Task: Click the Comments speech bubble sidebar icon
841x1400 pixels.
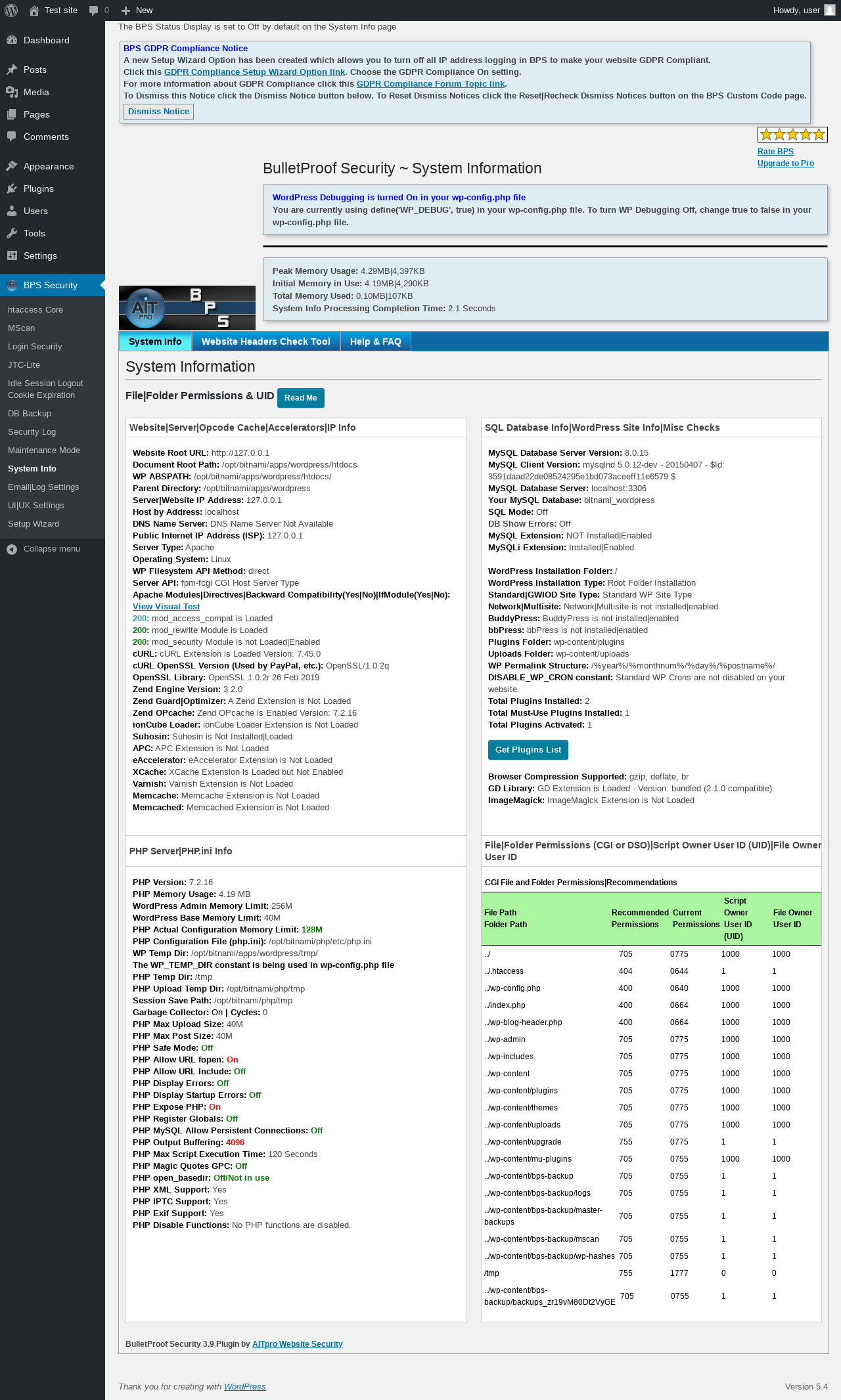Action: (12, 137)
